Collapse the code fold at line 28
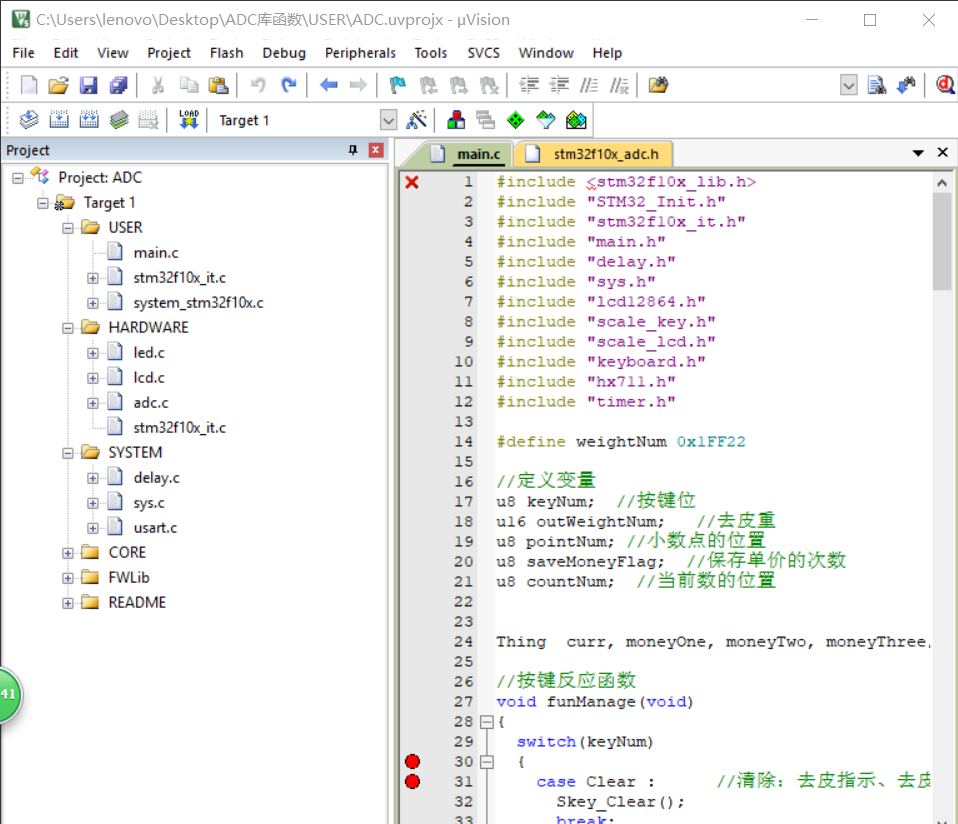958x824 pixels. [486, 722]
